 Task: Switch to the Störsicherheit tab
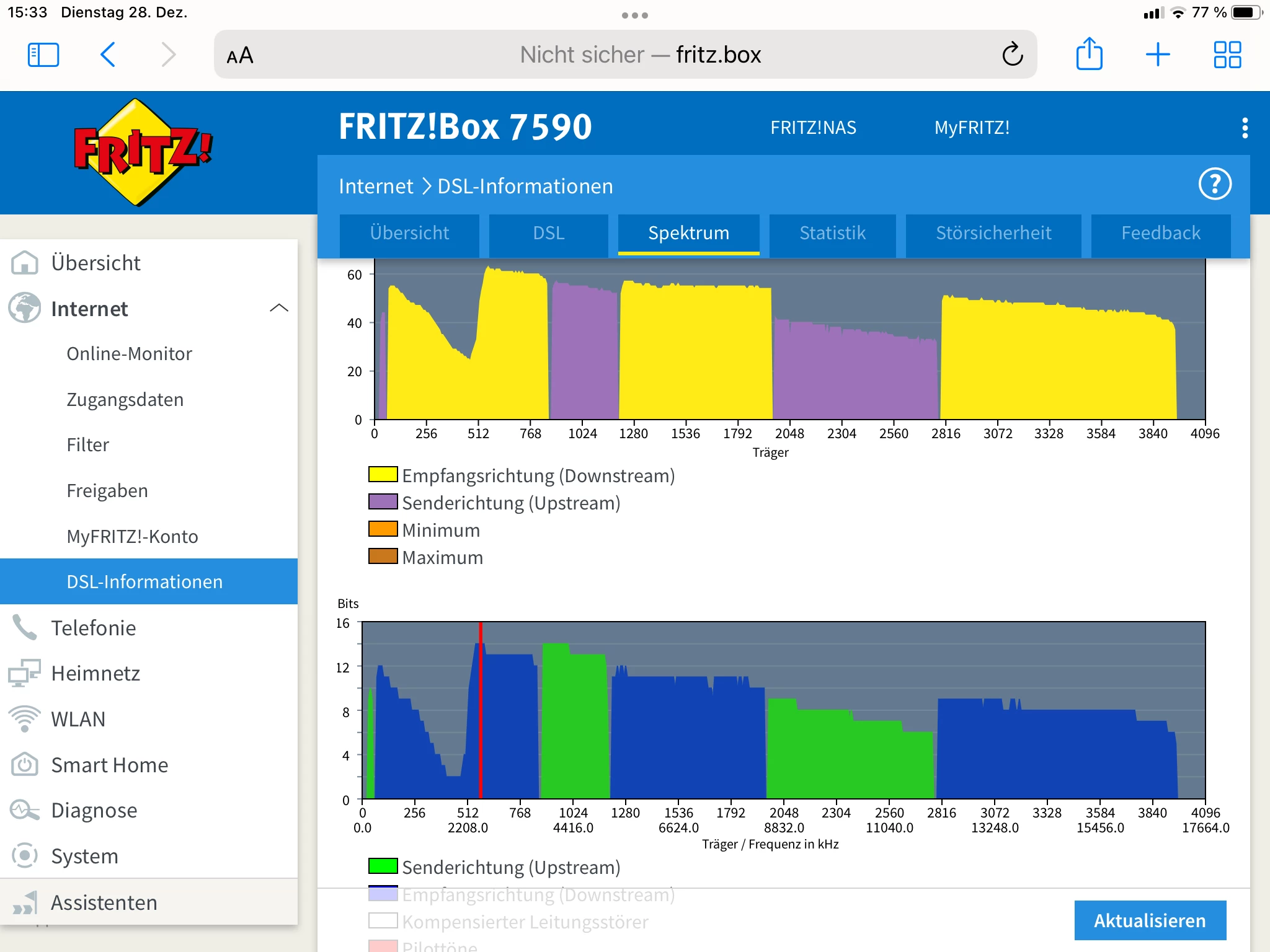993,234
